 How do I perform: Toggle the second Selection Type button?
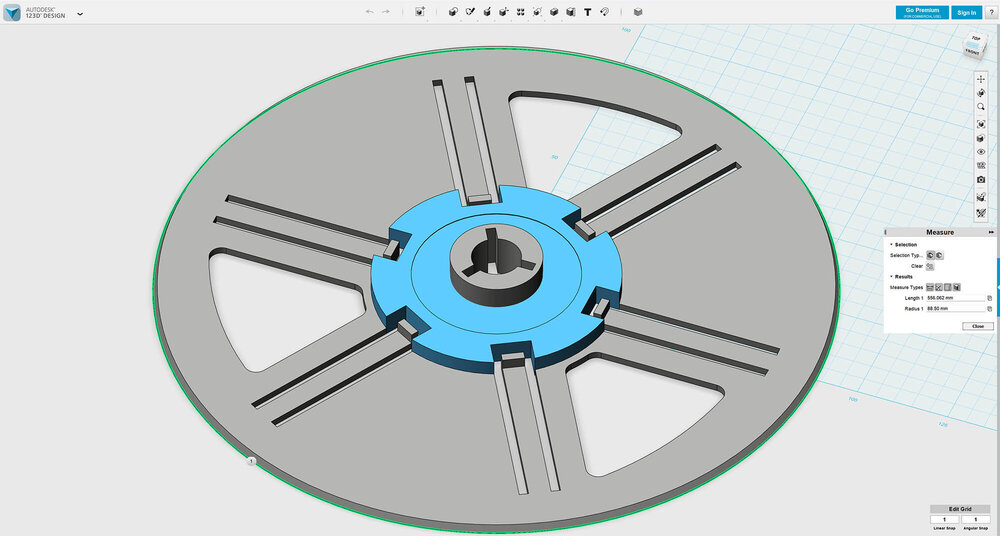click(939, 256)
